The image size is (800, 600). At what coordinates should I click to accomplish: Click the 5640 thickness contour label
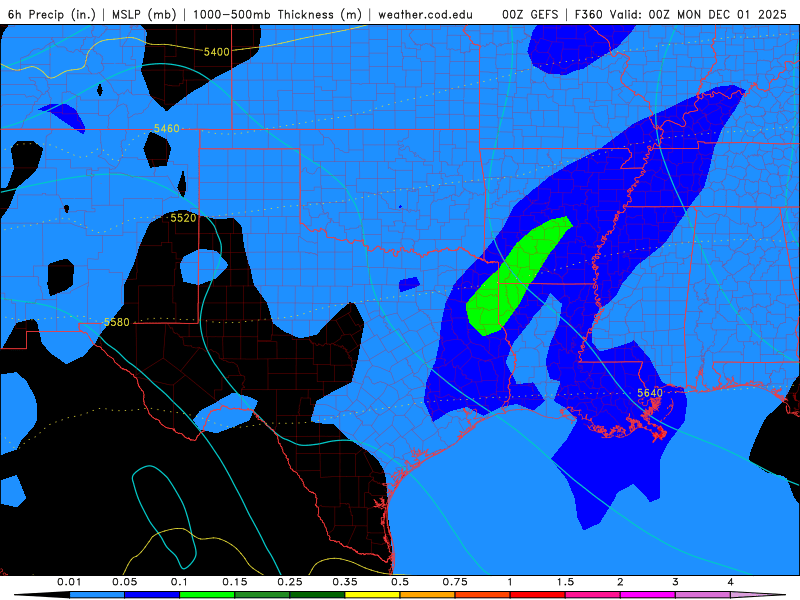pyautogui.click(x=650, y=393)
